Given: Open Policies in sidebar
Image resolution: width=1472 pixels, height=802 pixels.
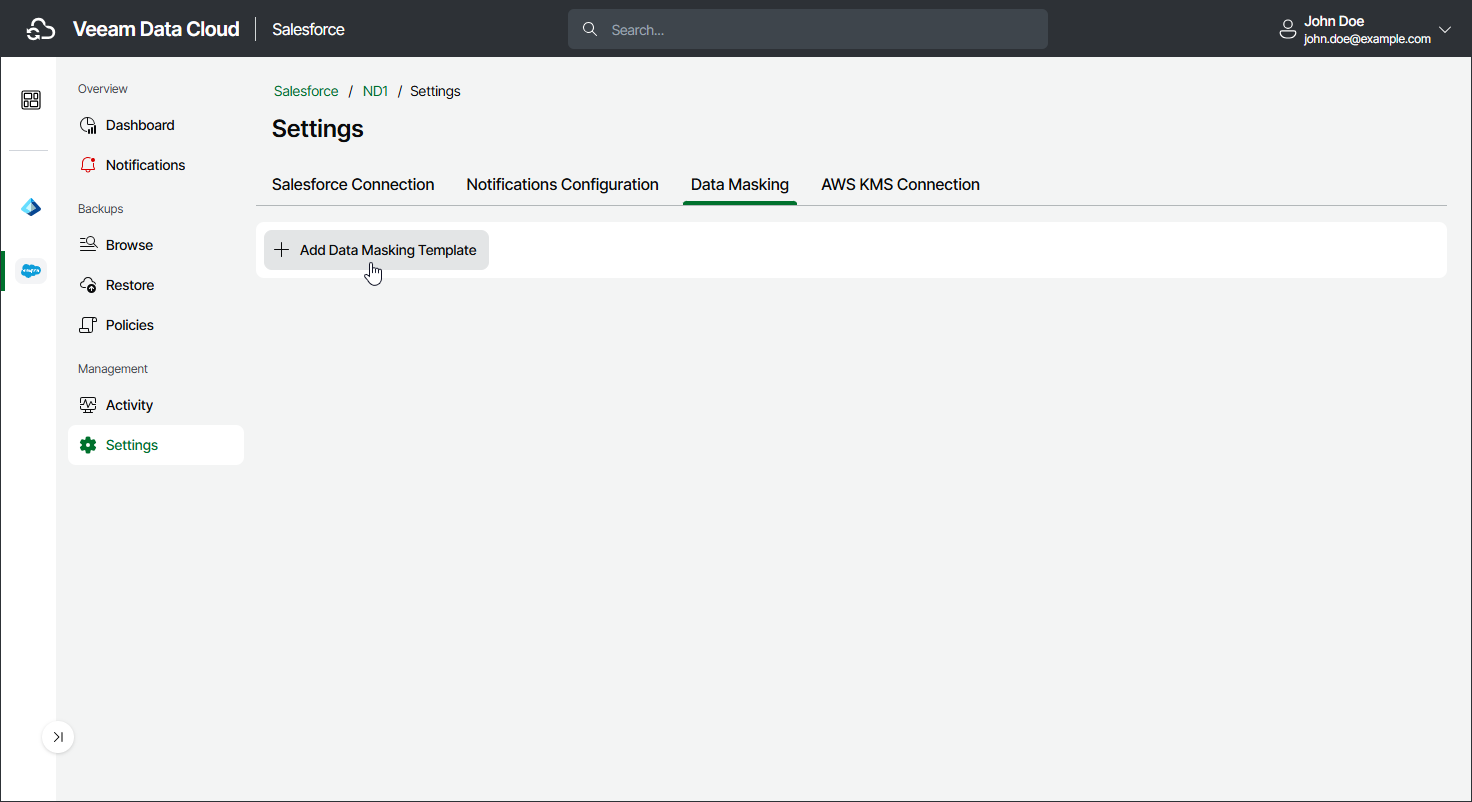Looking at the screenshot, I should pos(156,325).
